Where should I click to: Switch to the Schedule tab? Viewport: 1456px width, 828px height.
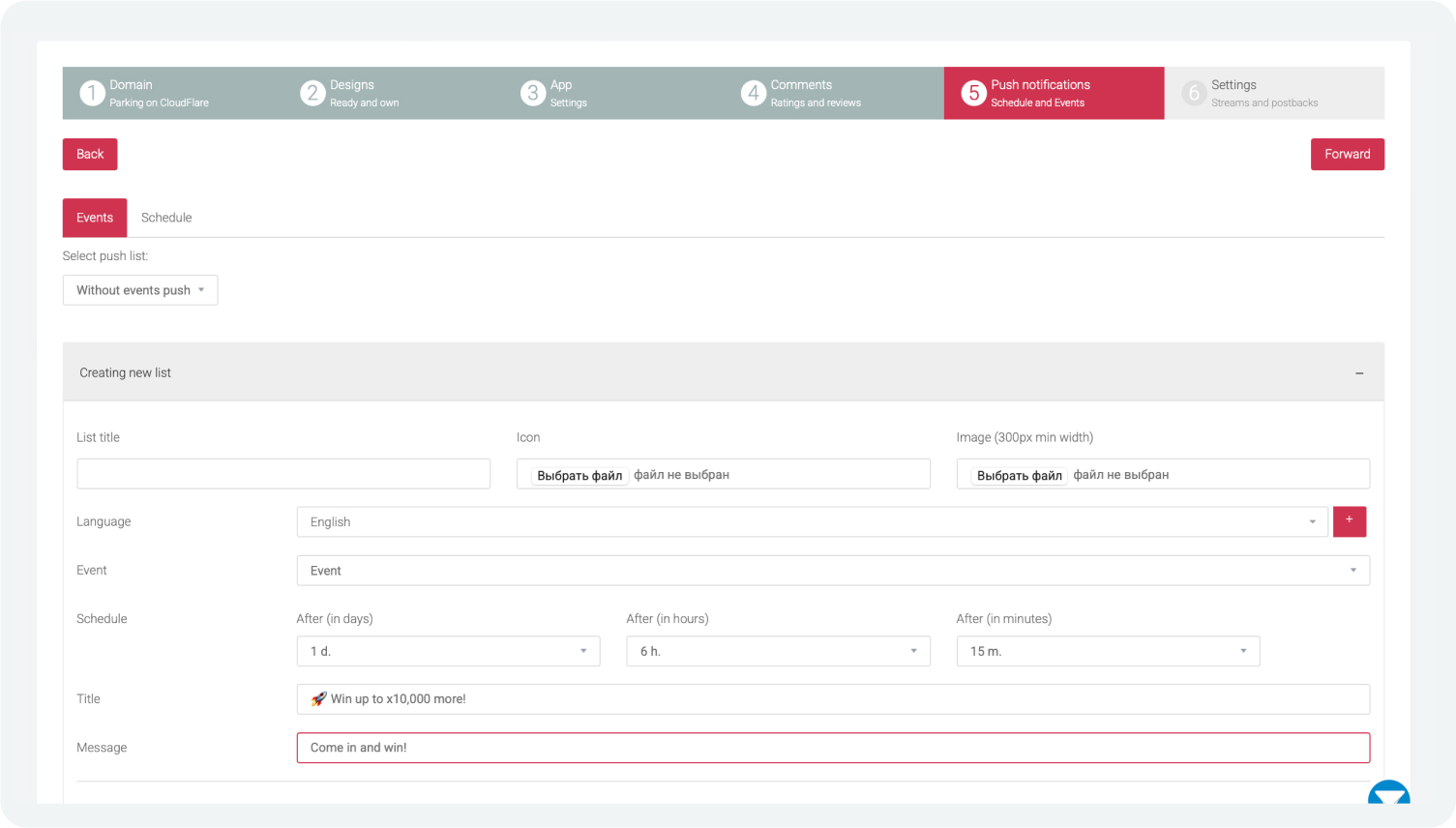(x=166, y=218)
